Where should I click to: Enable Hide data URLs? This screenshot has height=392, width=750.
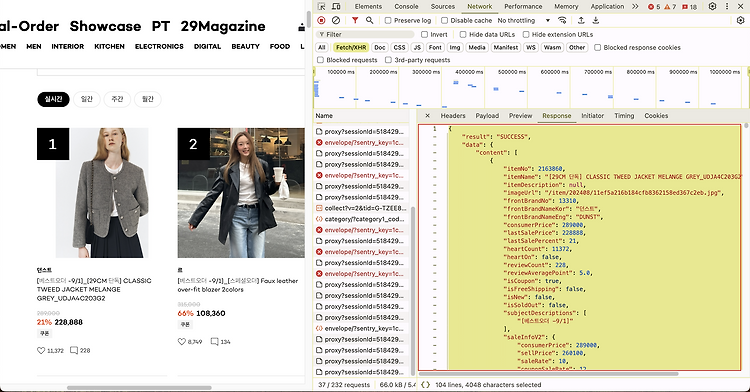[463, 34]
